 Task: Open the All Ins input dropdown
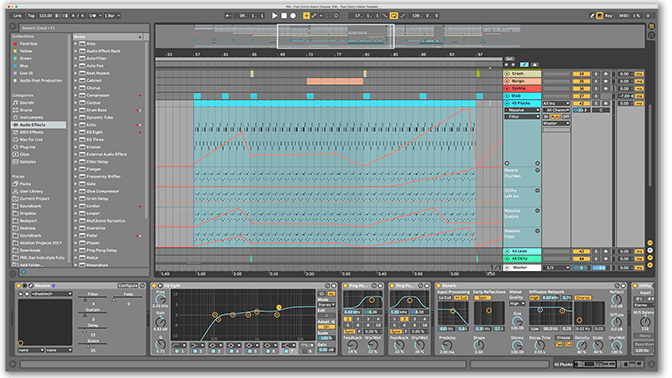pyautogui.click(x=556, y=103)
